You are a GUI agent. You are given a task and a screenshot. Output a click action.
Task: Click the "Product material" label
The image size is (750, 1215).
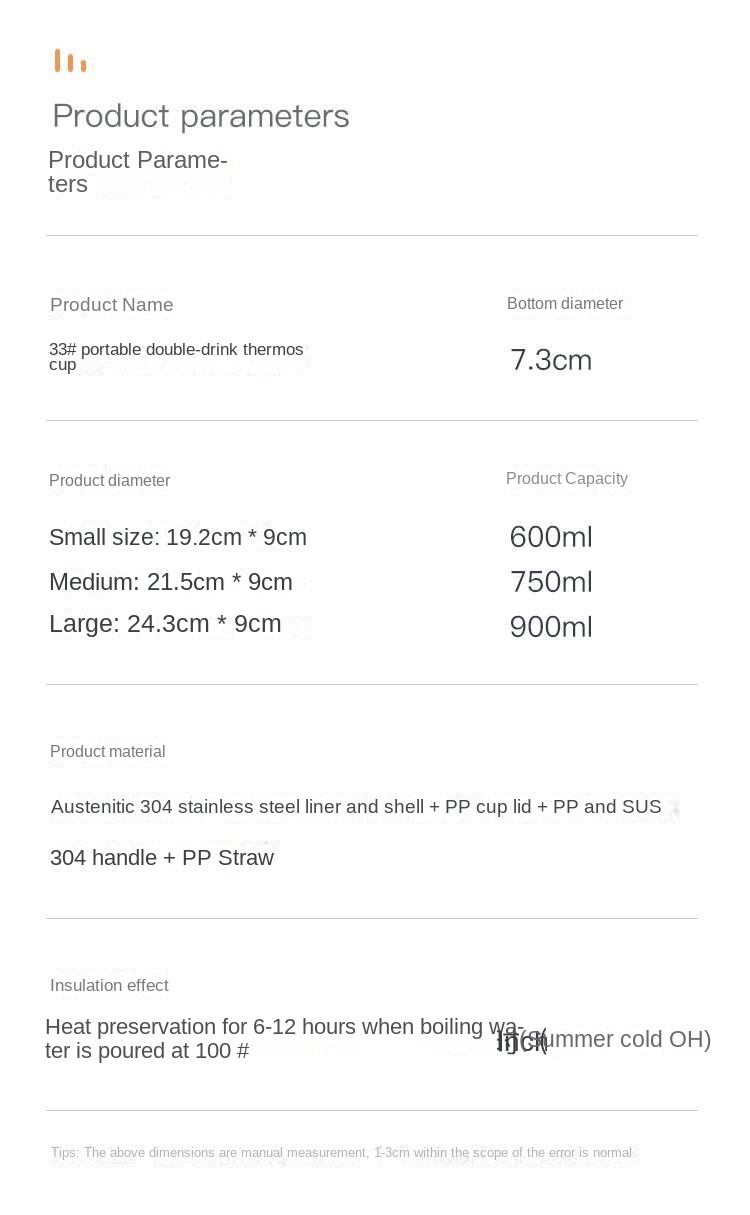tap(108, 752)
